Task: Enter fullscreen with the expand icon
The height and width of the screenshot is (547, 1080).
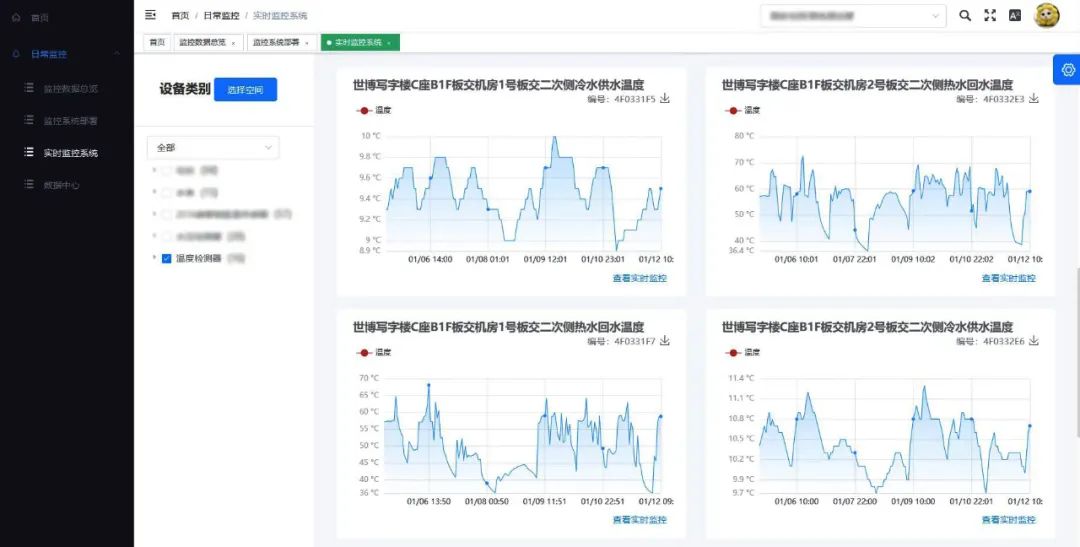Action: point(990,15)
